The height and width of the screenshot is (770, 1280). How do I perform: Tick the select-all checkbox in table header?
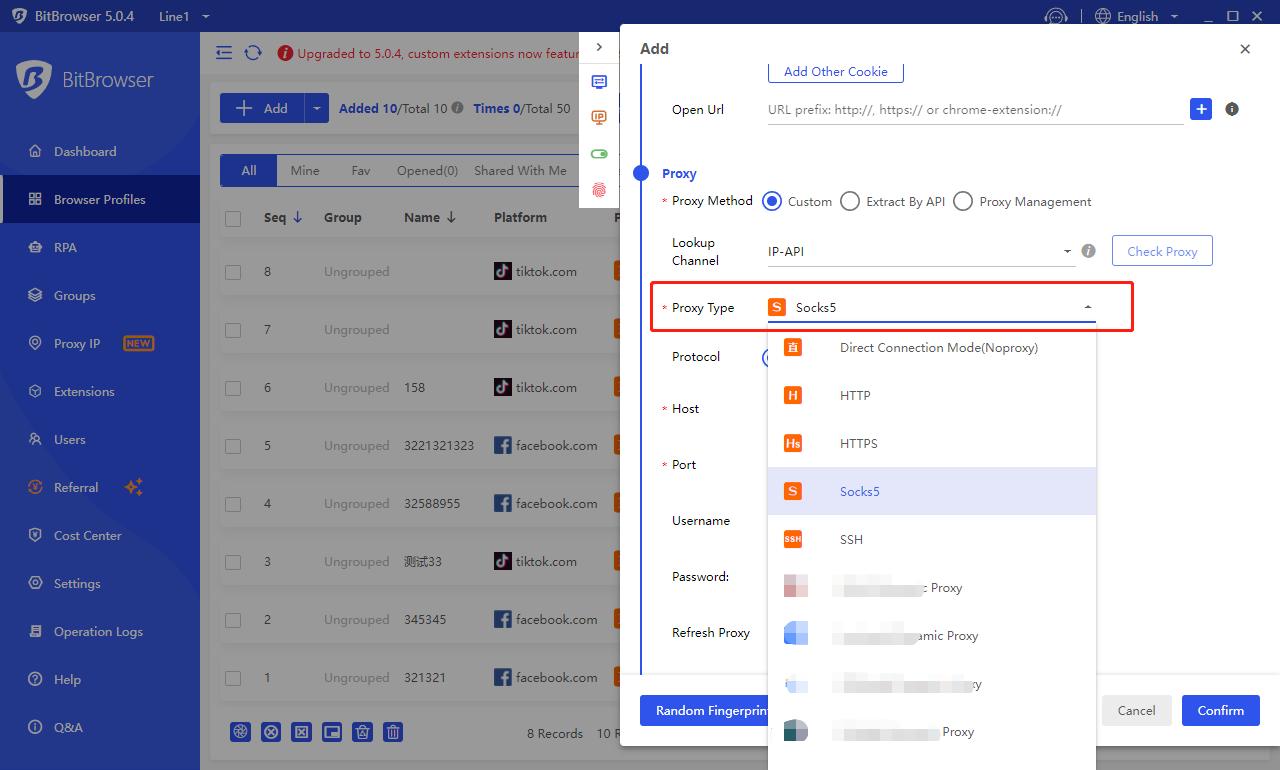pos(233,218)
